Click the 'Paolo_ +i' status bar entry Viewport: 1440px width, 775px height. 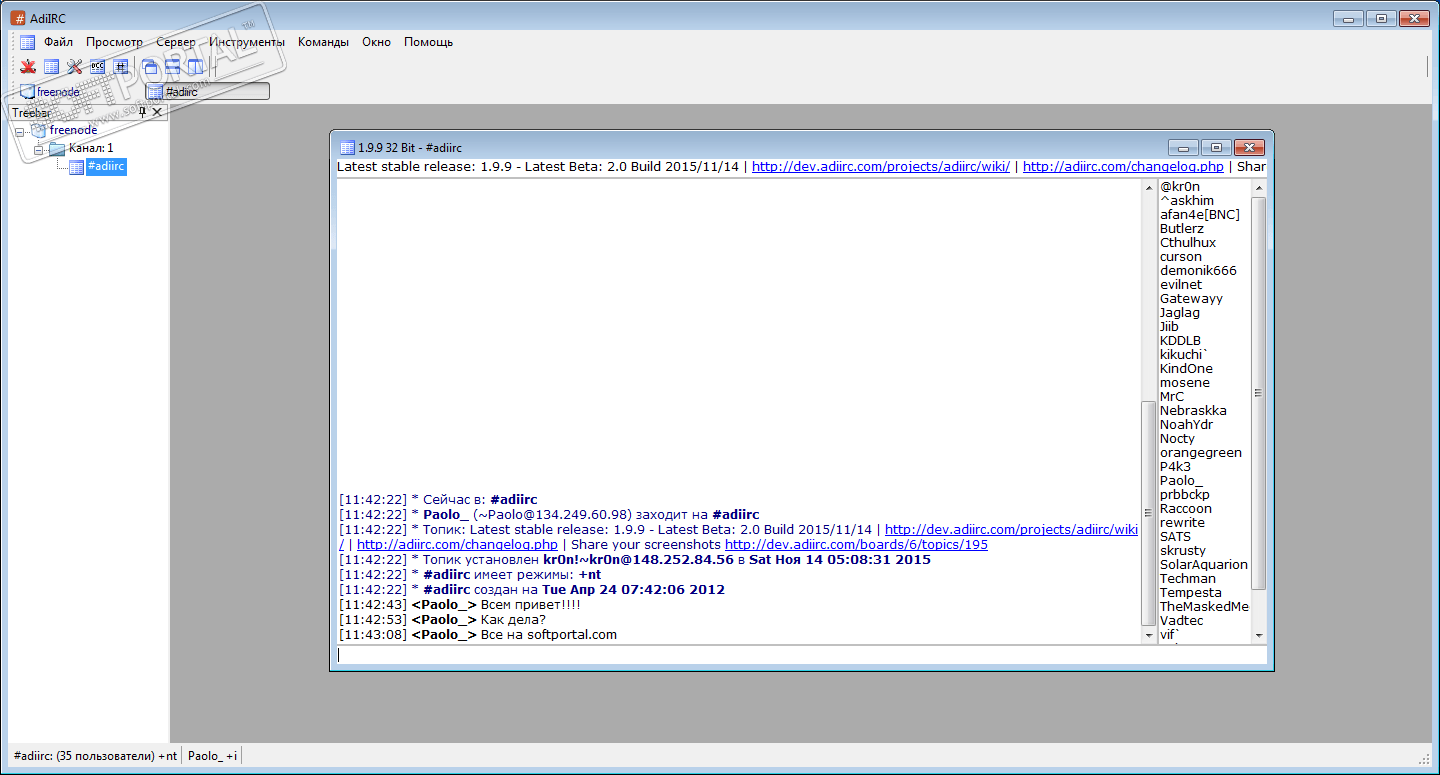pos(213,756)
